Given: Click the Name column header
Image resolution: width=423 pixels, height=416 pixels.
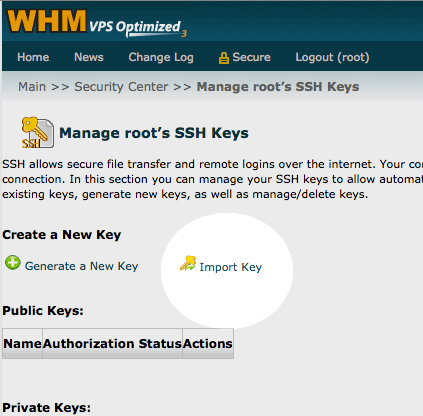Looking at the screenshot, I should 22,343.
